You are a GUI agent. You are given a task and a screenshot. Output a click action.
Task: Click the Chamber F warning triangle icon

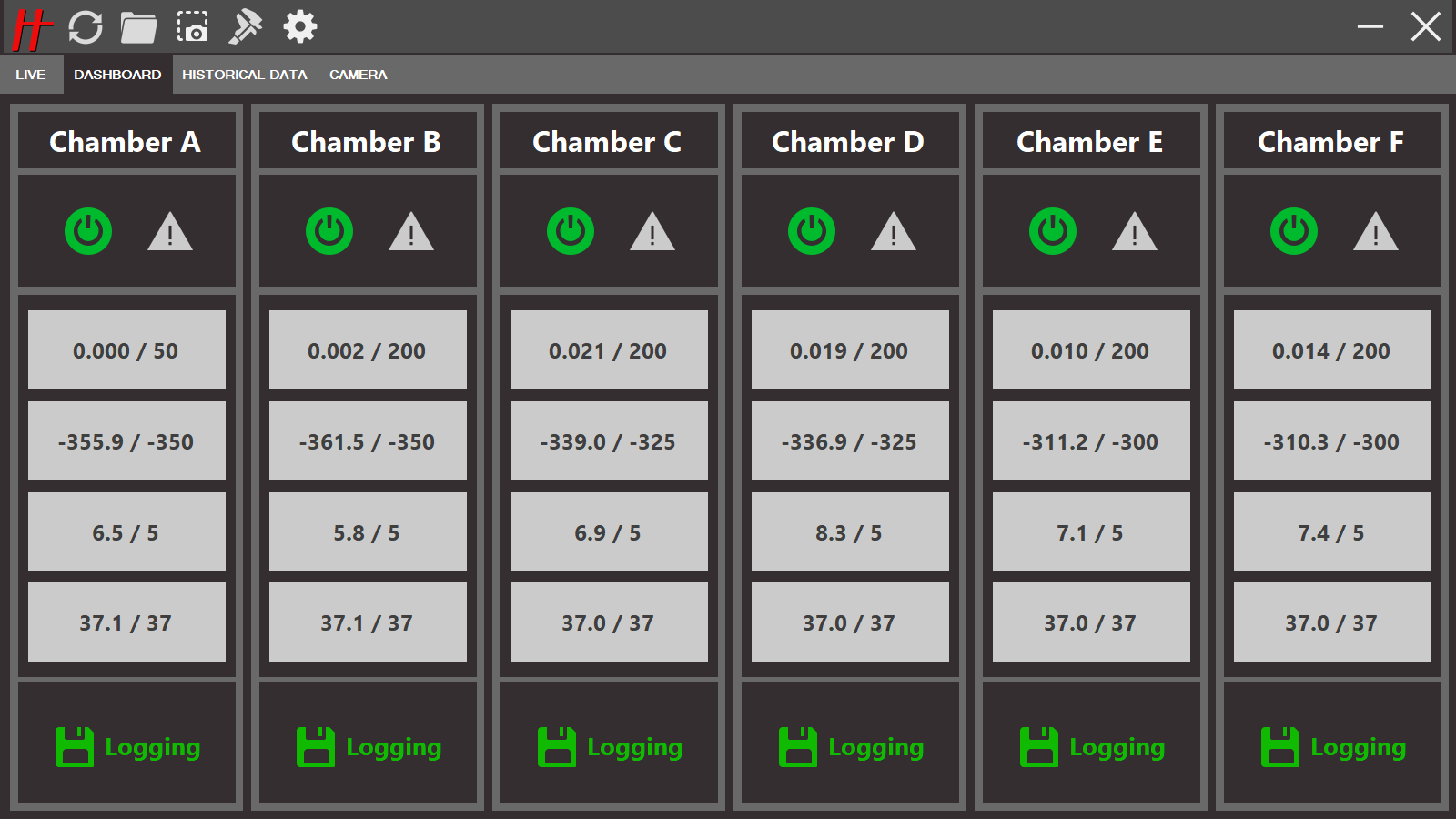tap(1375, 232)
